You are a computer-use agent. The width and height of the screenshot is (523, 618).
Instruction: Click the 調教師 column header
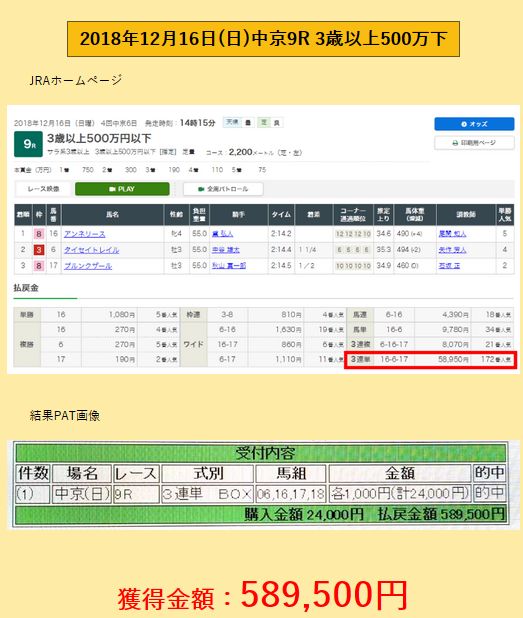click(x=465, y=215)
